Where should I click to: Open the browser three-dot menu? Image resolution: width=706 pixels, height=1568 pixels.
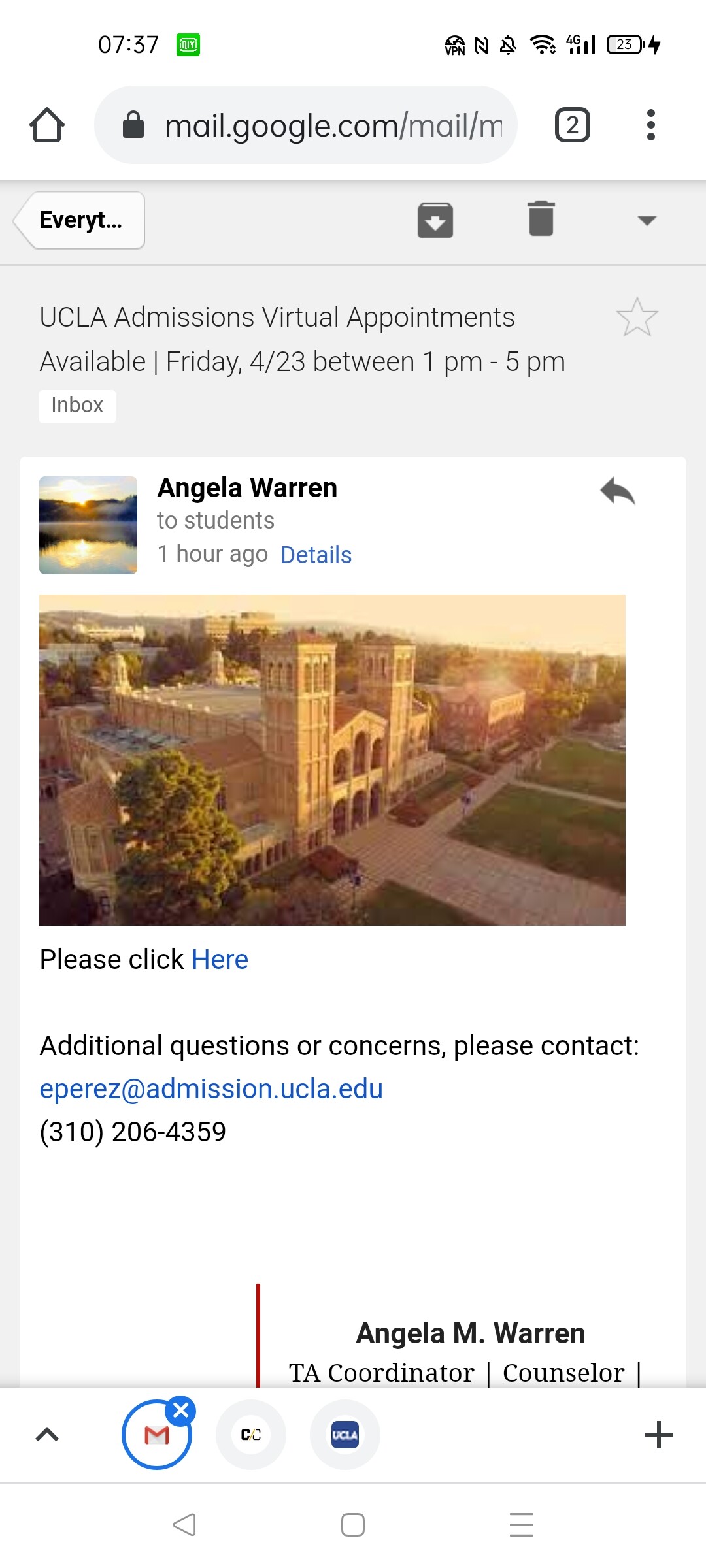click(650, 125)
